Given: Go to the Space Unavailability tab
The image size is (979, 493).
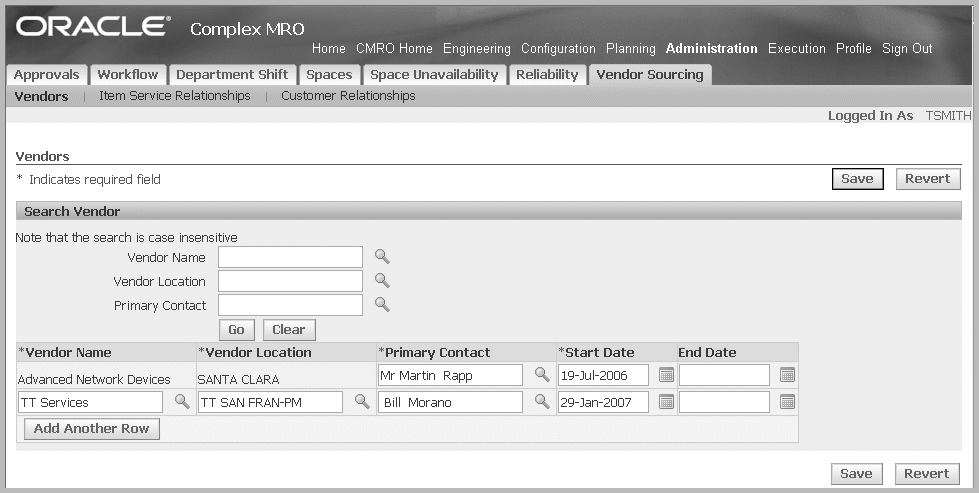Looking at the screenshot, I should pos(434,75).
